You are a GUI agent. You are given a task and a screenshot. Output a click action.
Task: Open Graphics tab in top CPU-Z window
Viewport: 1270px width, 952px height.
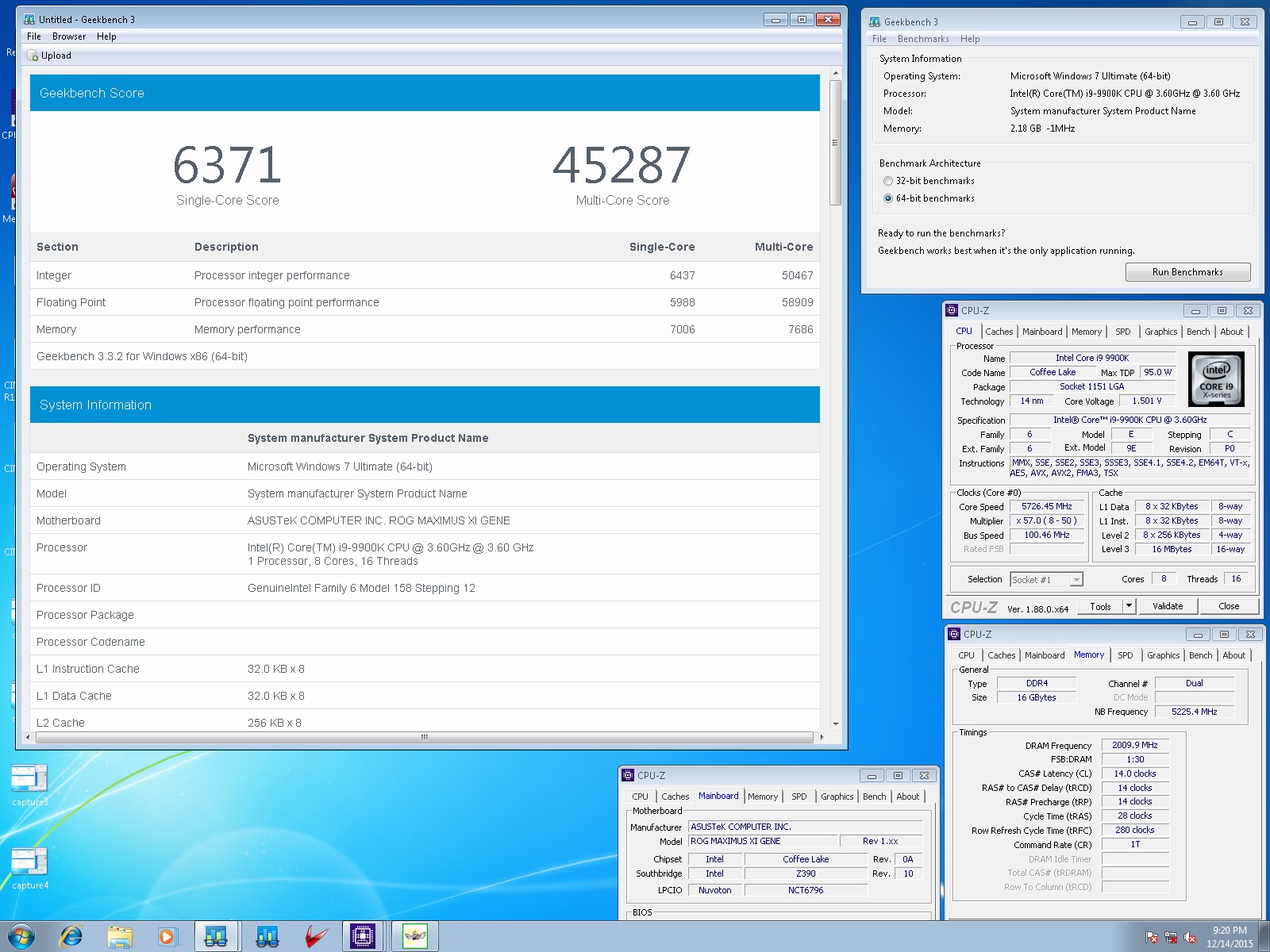pyautogui.click(x=1161, y=332)
